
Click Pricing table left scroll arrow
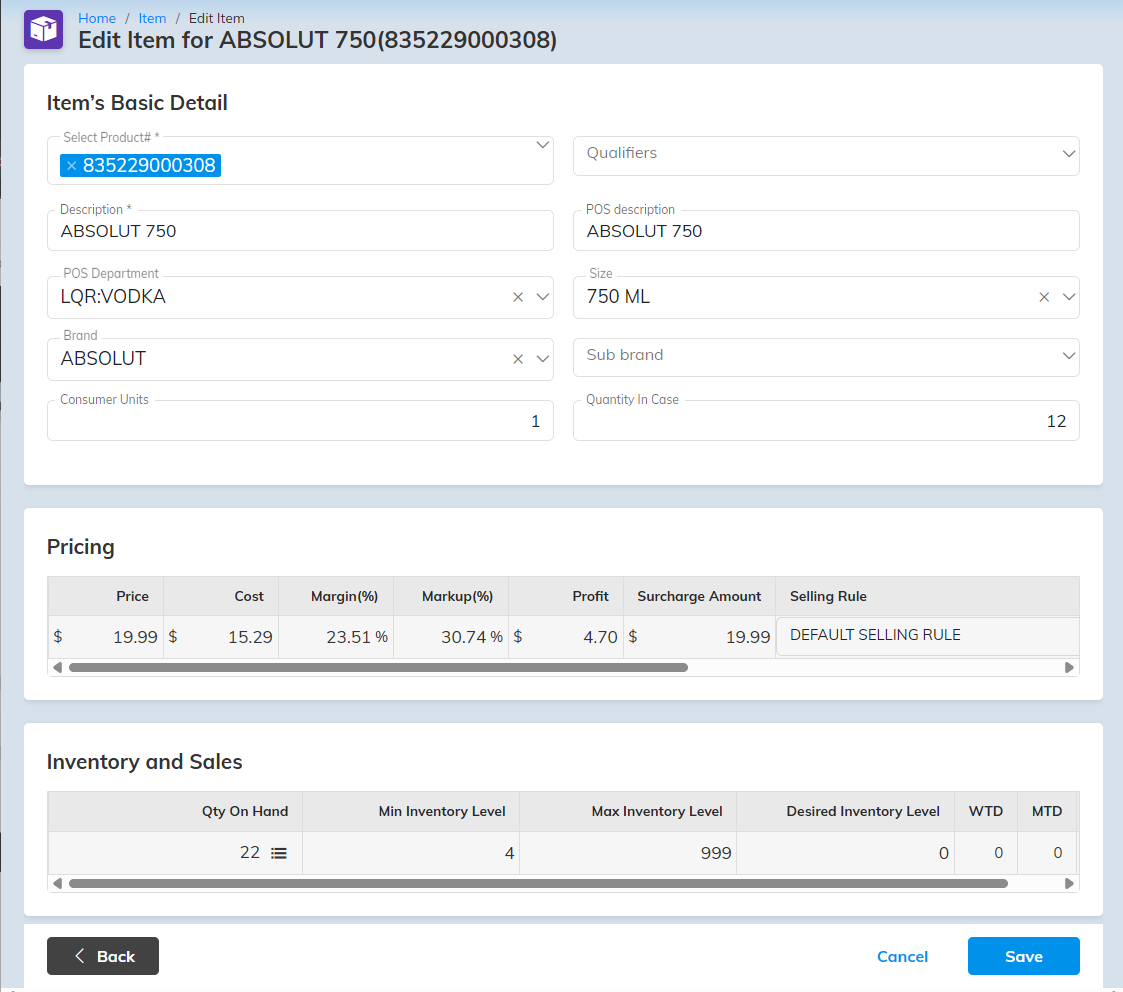[x=57, y=668]
